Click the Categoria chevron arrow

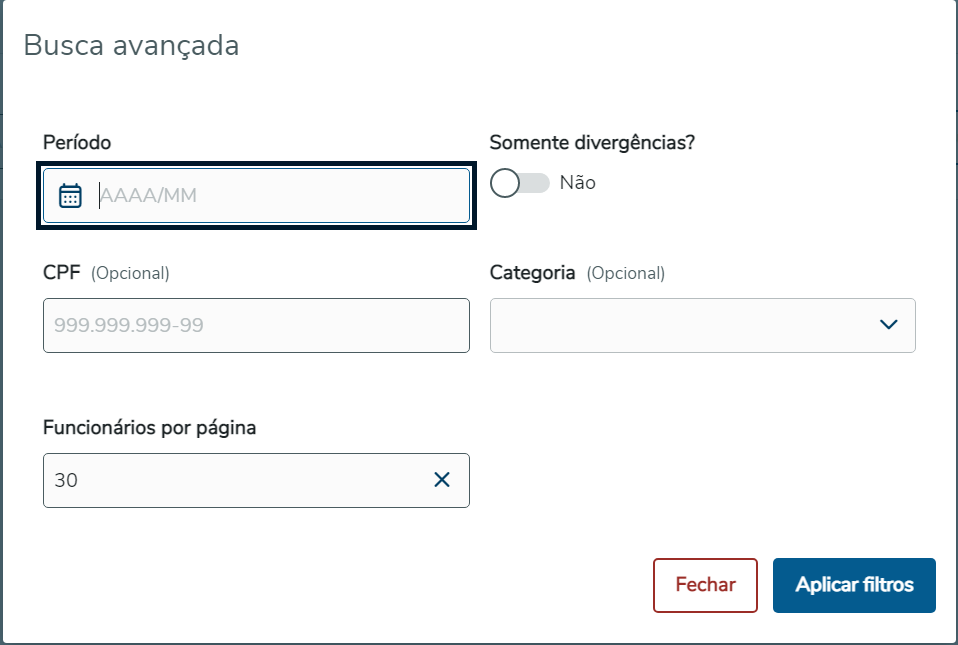click(x=888, y=325)
